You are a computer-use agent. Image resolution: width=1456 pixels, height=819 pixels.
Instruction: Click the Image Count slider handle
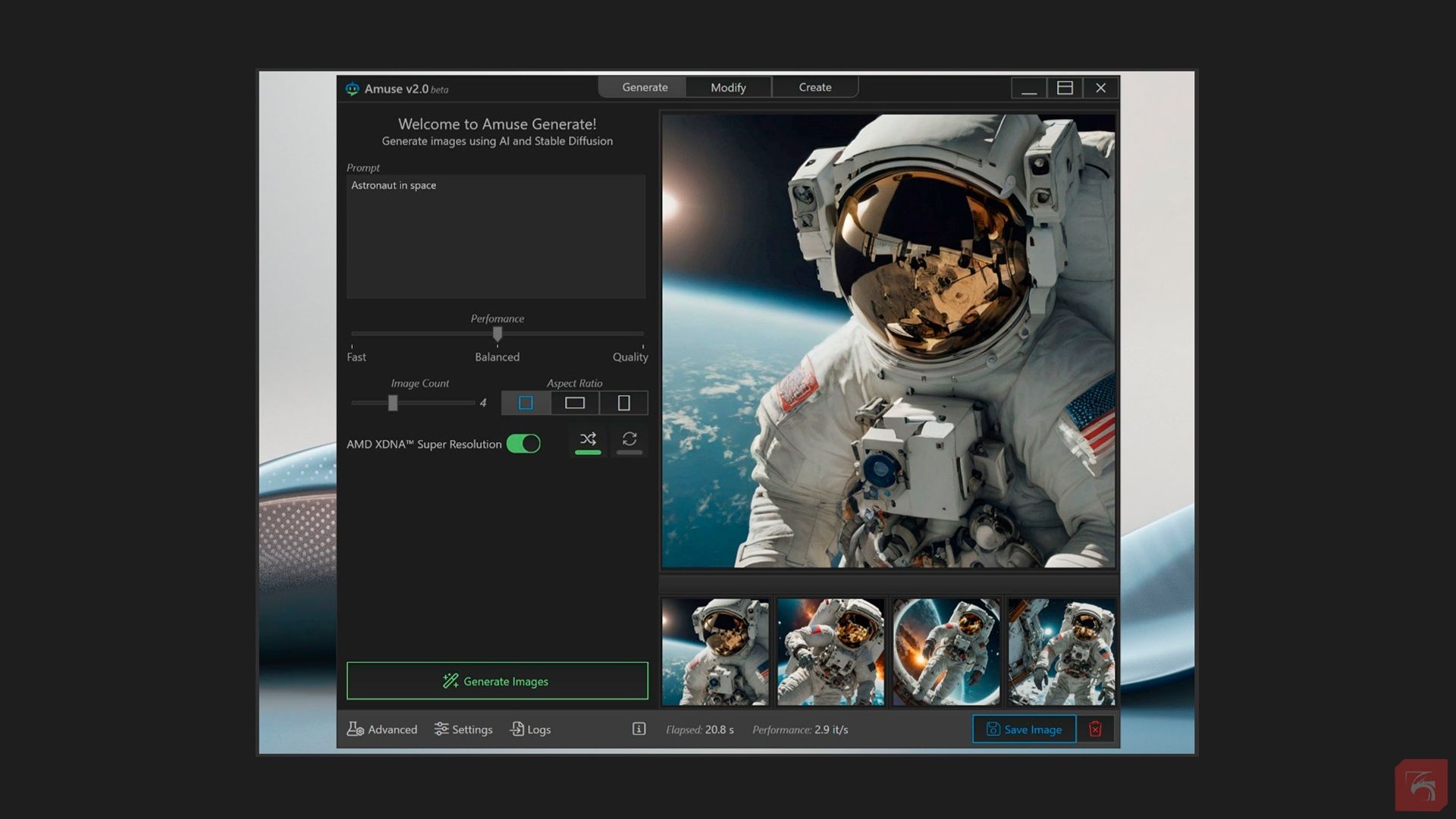tap(393, 403)
